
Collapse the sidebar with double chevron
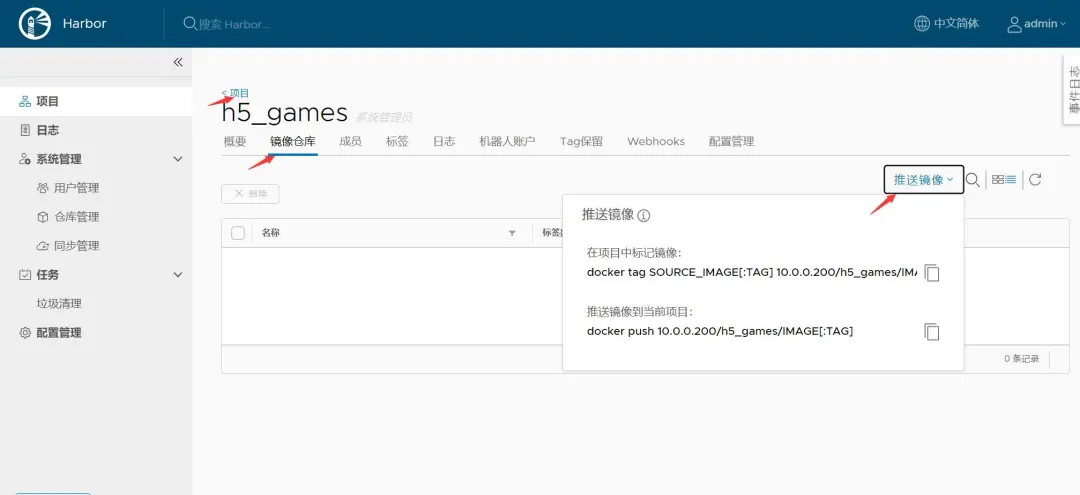(x=178, y=62)
